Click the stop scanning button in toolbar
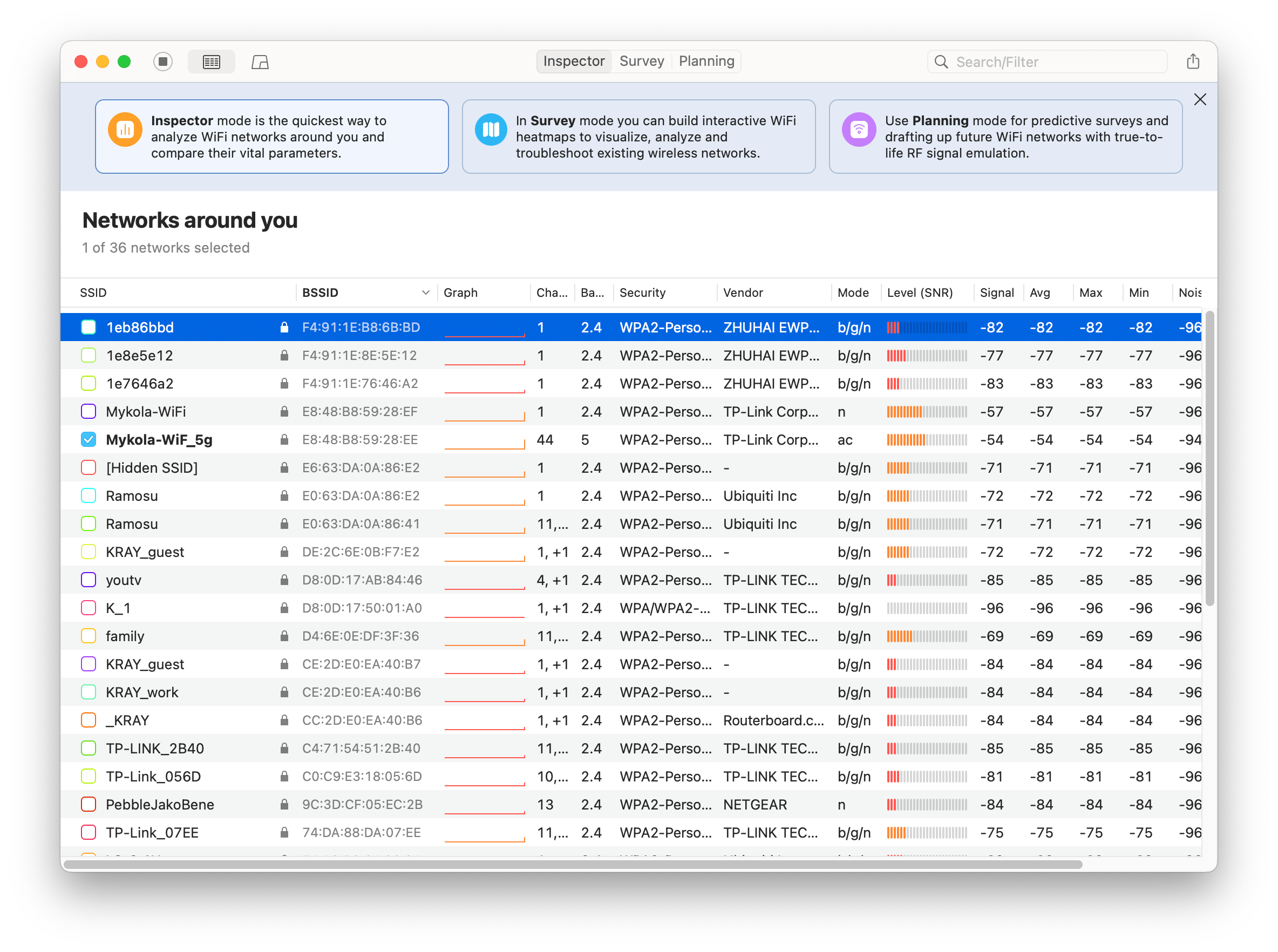The width and height of the screenshot is (1278, 952). click(x=163, y=62)
